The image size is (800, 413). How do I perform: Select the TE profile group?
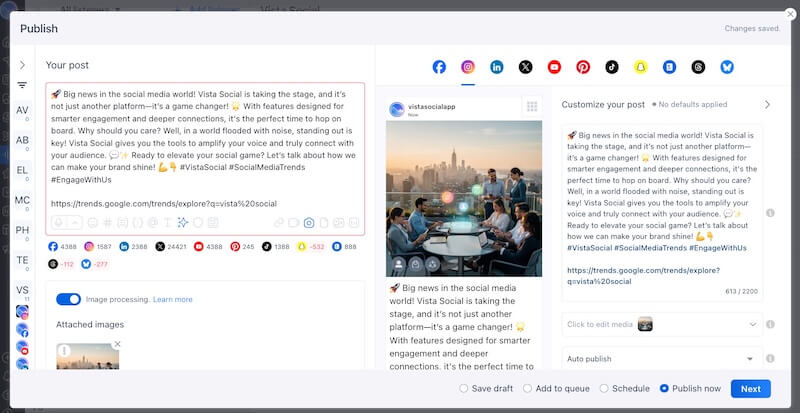click(x=22, y=260)
